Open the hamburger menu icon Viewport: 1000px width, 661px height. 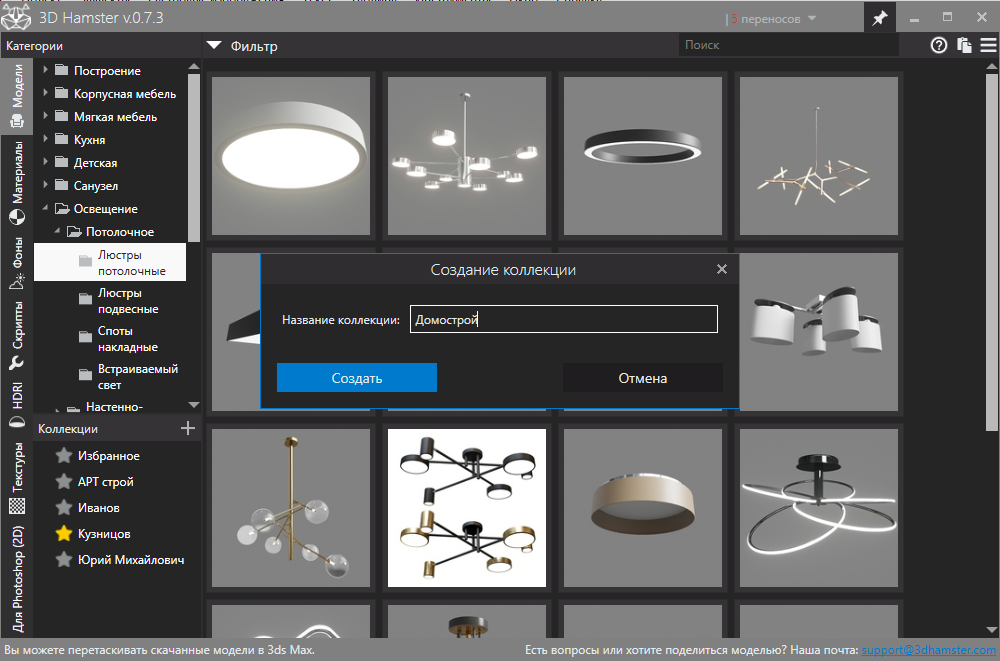(989, 45)
